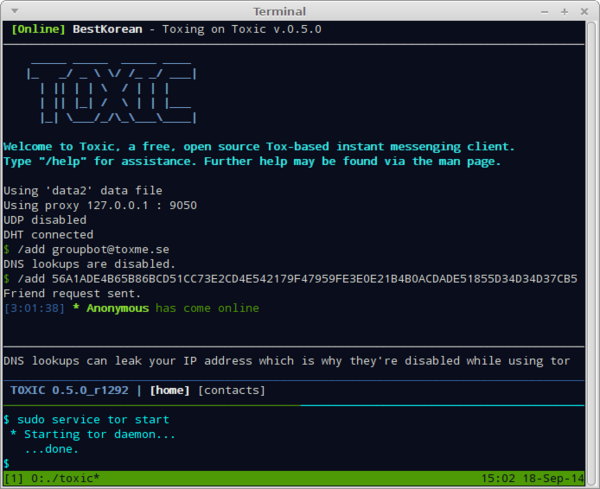600x489 pixels.
Task: Click the [3:01:38] timestamp
Action: point(34,308)
